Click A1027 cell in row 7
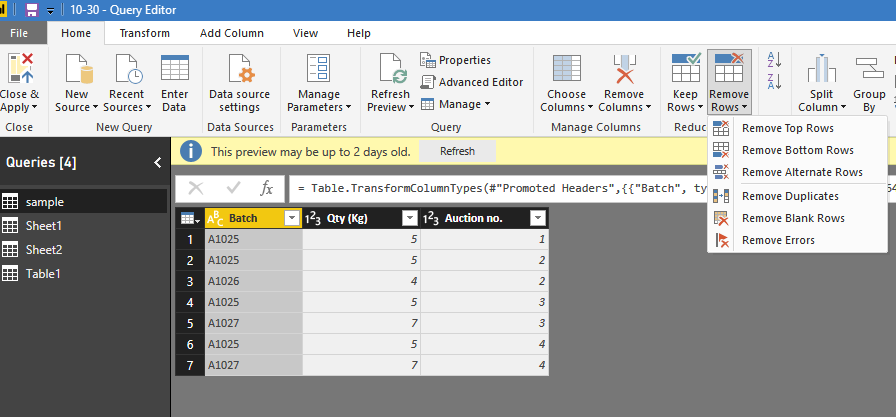The width and height of the screenshot is (896, 417). tap(253, 364)
